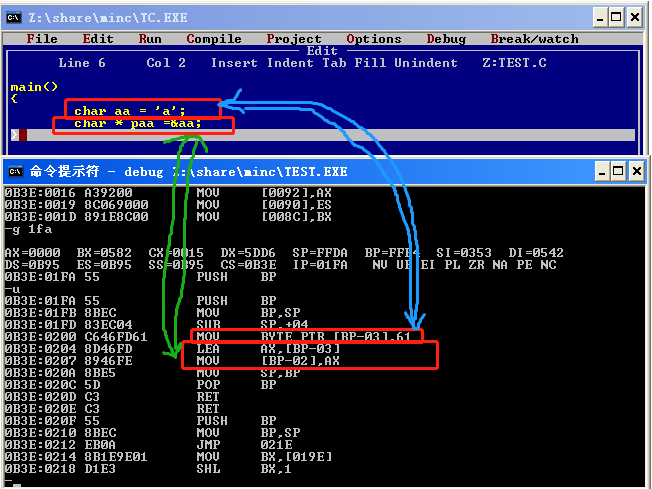Click the -g 1fa command line
The width and height of the screenshot is (652, 489).
pyautogui.click(x=28, y=229)
